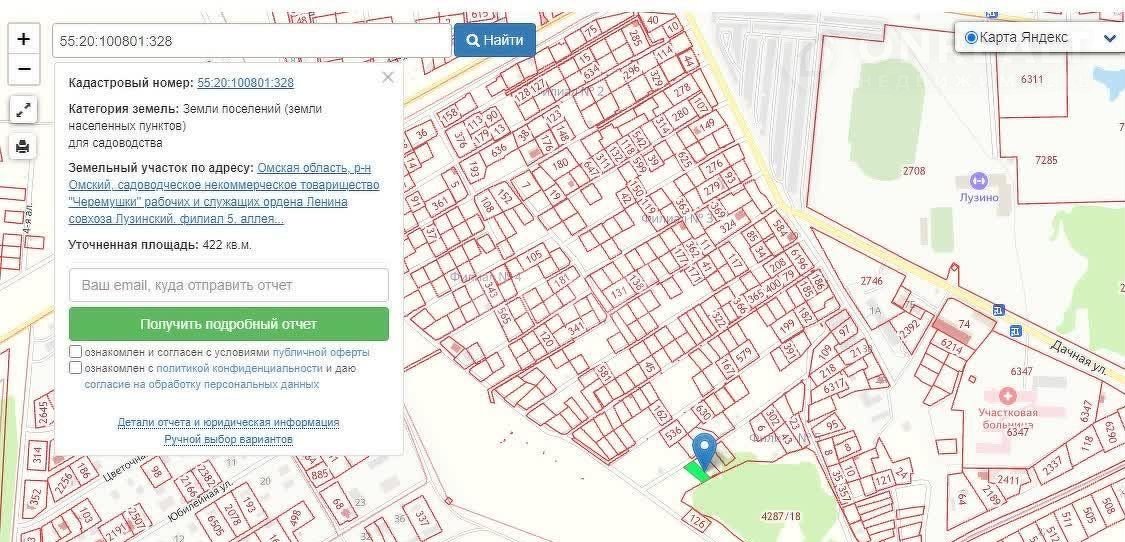Screen dimensions: 1125x542
Task: Click Получить подробный отчет green button
Action: pos(229,324)
